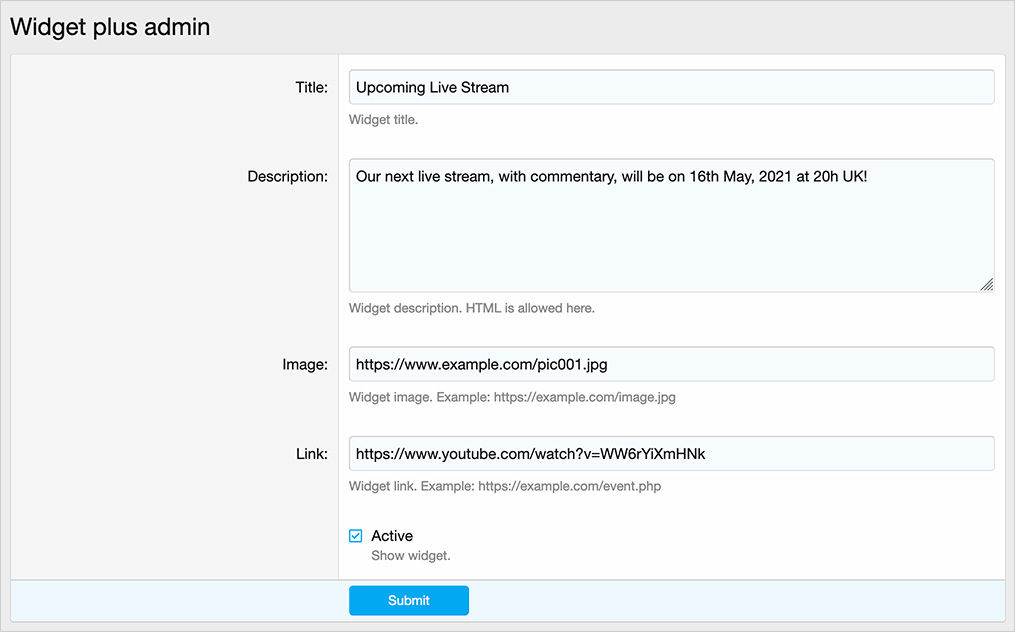Click the "Description:" field label
The image size is (1015, 632).
287,177
